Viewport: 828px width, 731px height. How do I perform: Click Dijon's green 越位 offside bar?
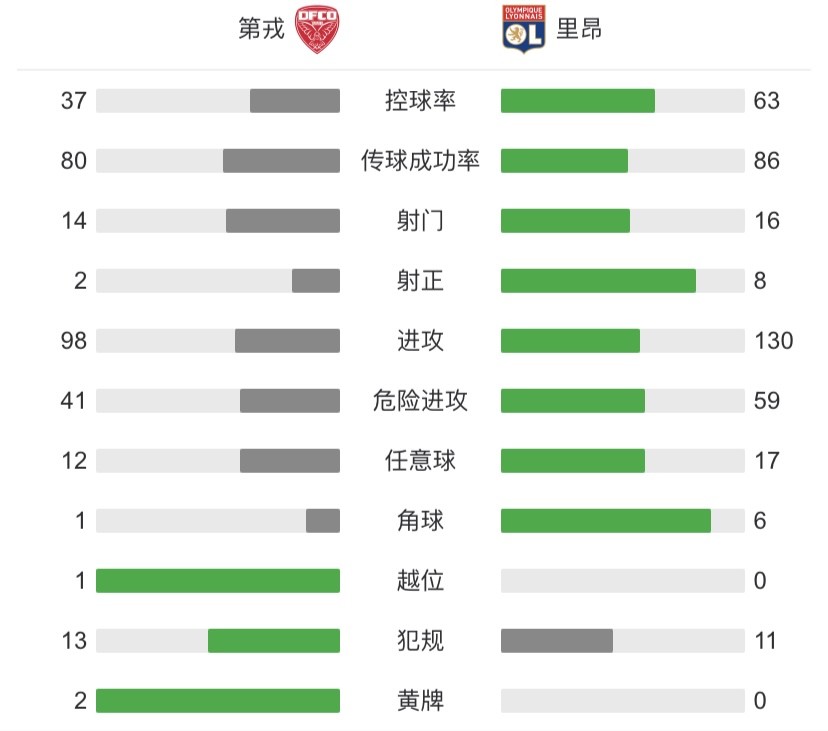[x=218, y=580]
